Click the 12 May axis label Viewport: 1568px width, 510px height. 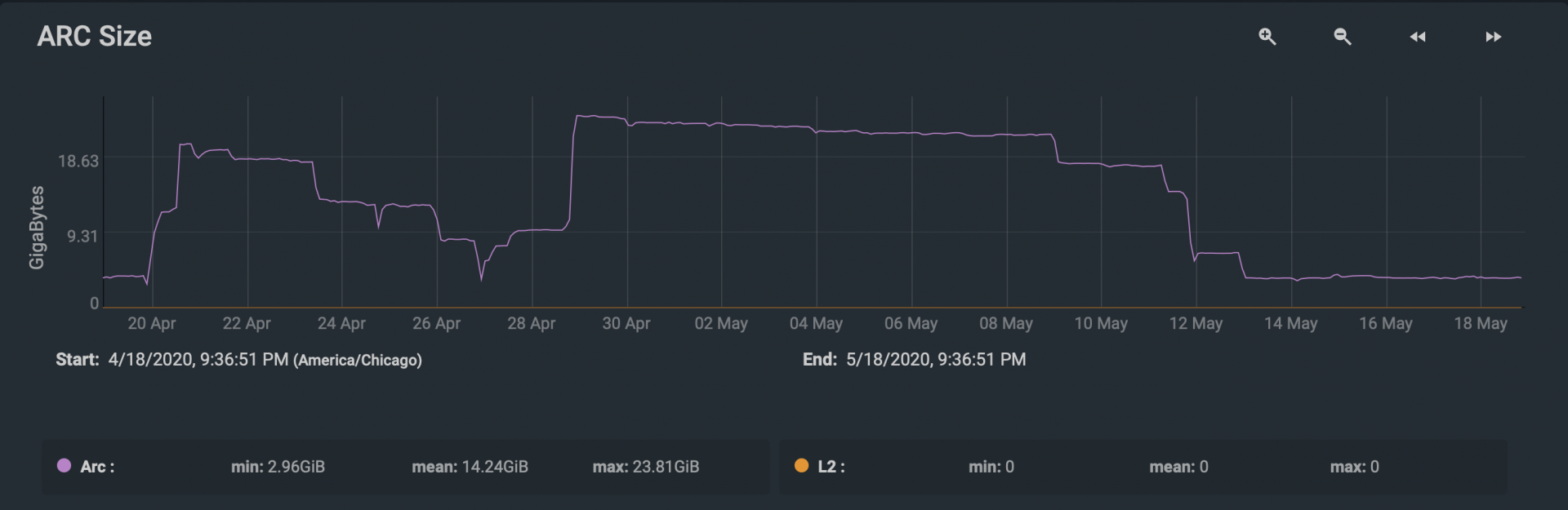click(1196, 323)
